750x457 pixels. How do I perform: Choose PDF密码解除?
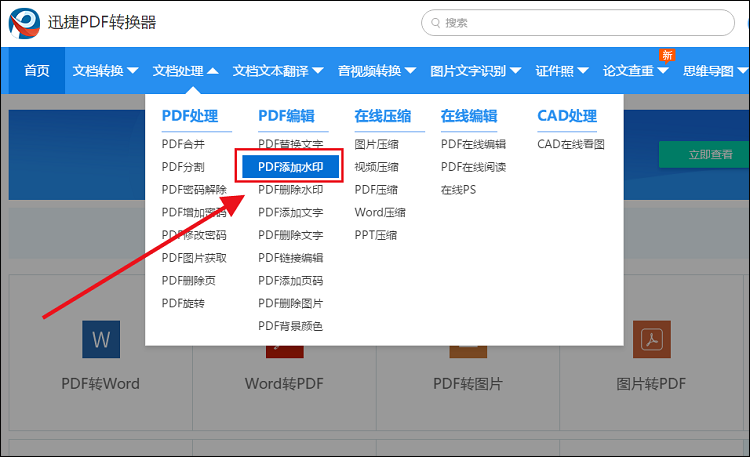pyautogui.click(x=194, y=189)
